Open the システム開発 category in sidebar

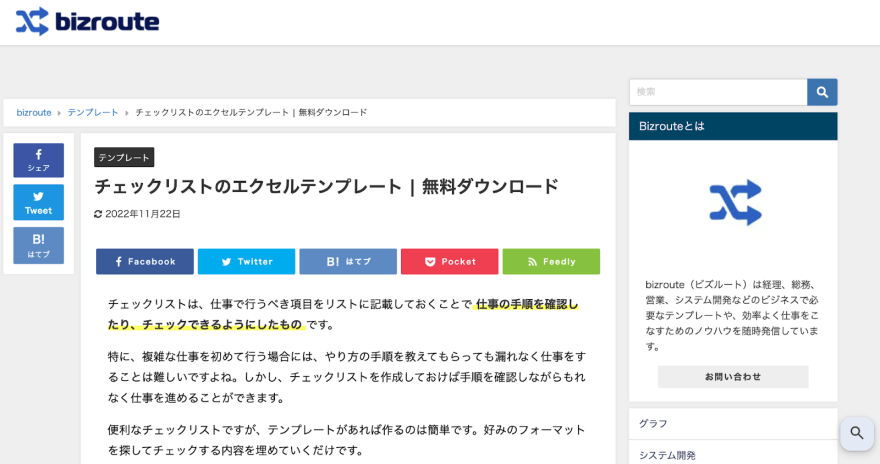[667, 455]
